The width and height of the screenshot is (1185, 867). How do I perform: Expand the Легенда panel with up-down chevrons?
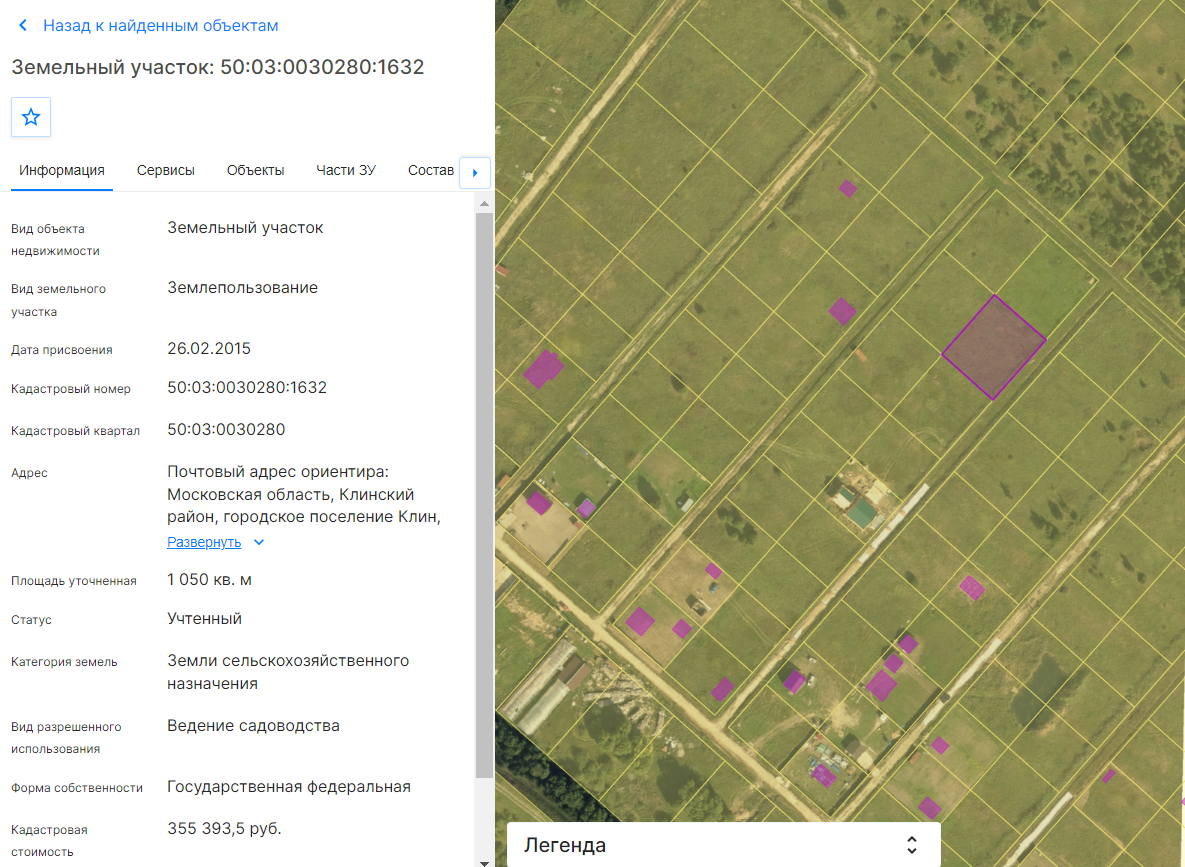[x=911, y=845]
